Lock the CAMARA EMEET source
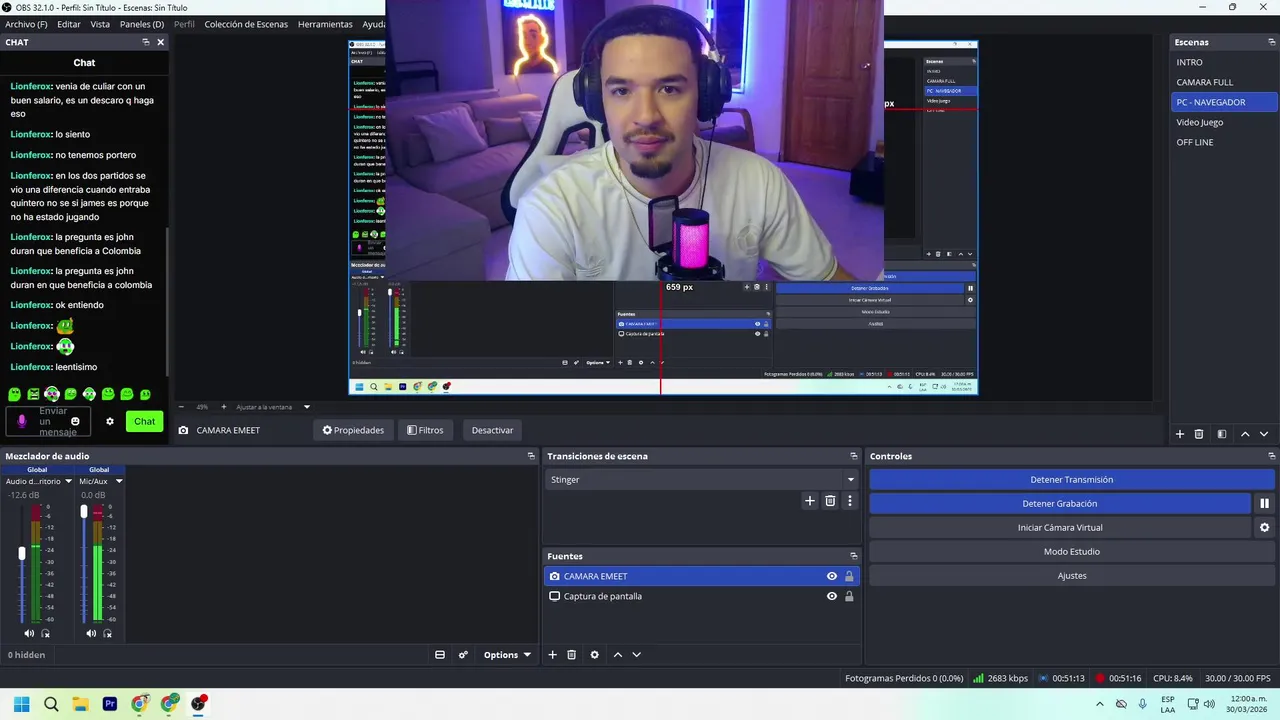 [849, 576]
